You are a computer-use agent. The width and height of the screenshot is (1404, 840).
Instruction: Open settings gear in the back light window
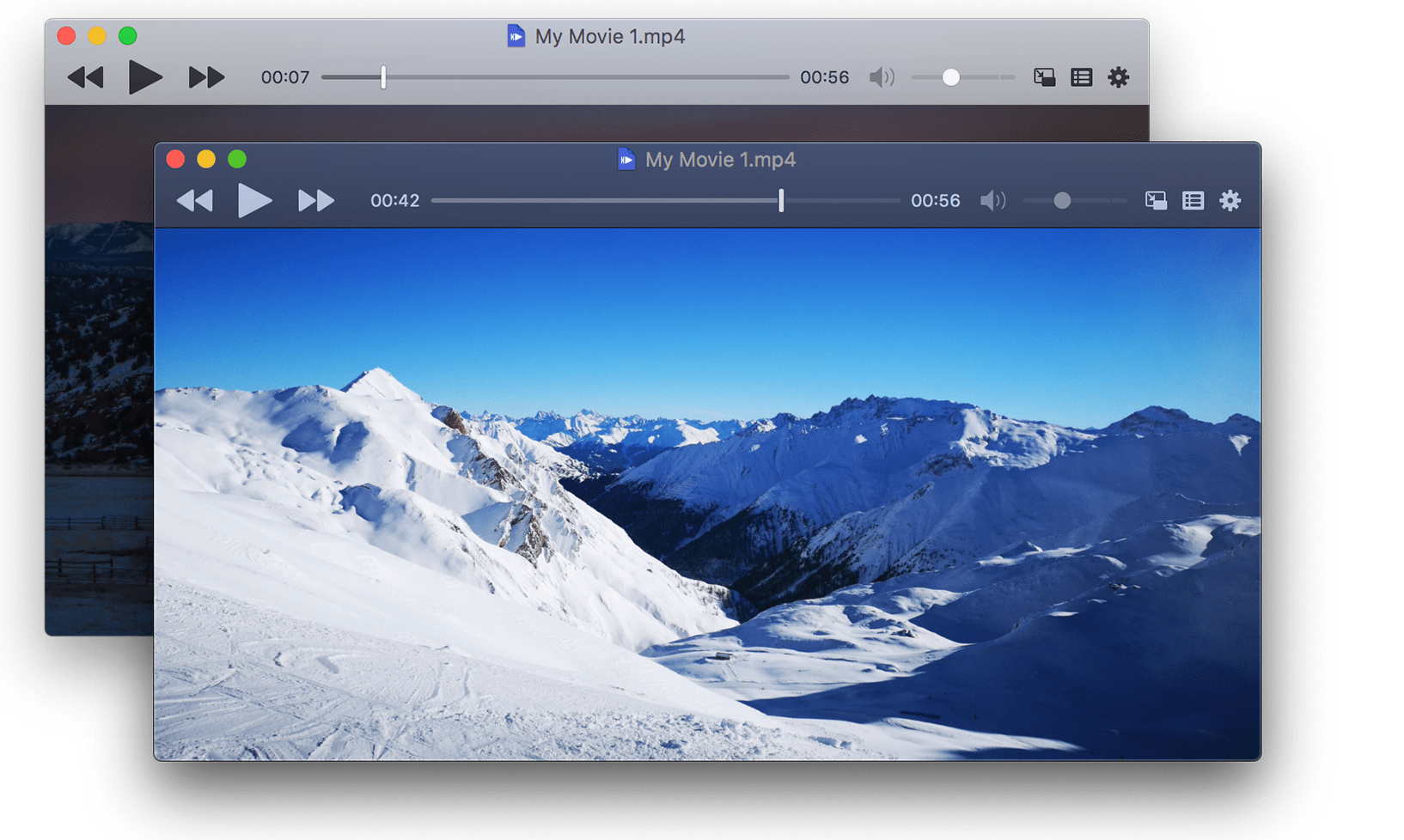[1118, 77]
